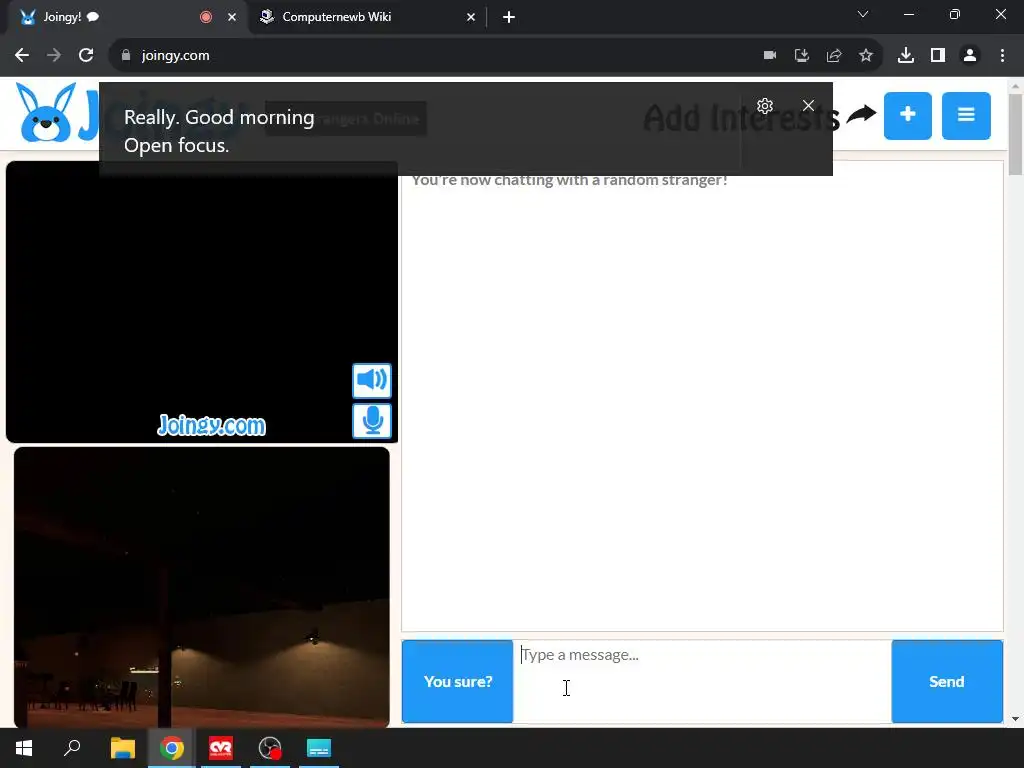Image resolution: width=1024 pixels, height=768 pixels.
Task: Open Windows taskbar search
Action: pyautogui.click(x=72, y=748)
